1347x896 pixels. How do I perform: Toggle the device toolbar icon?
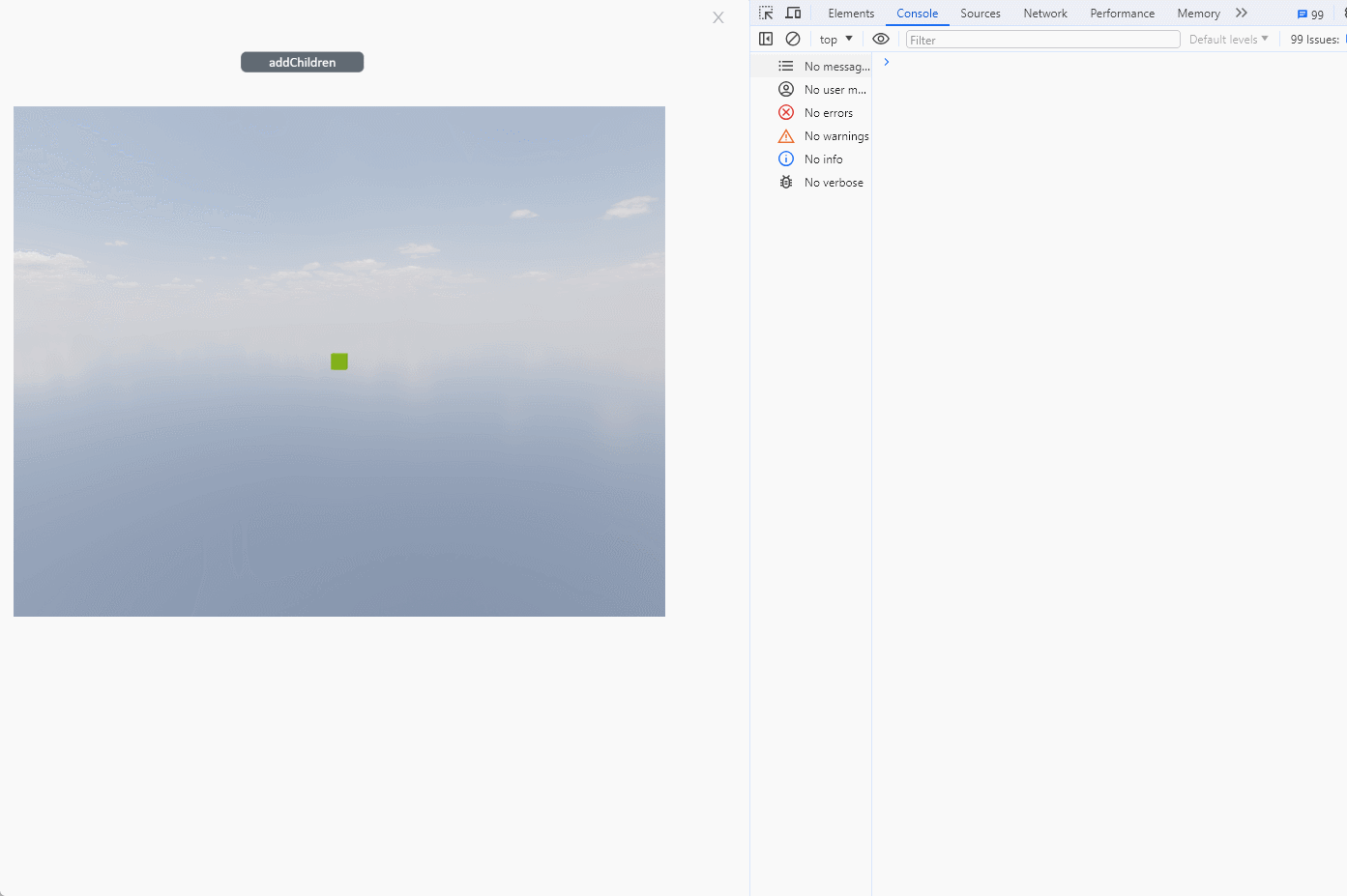point(793,13)
